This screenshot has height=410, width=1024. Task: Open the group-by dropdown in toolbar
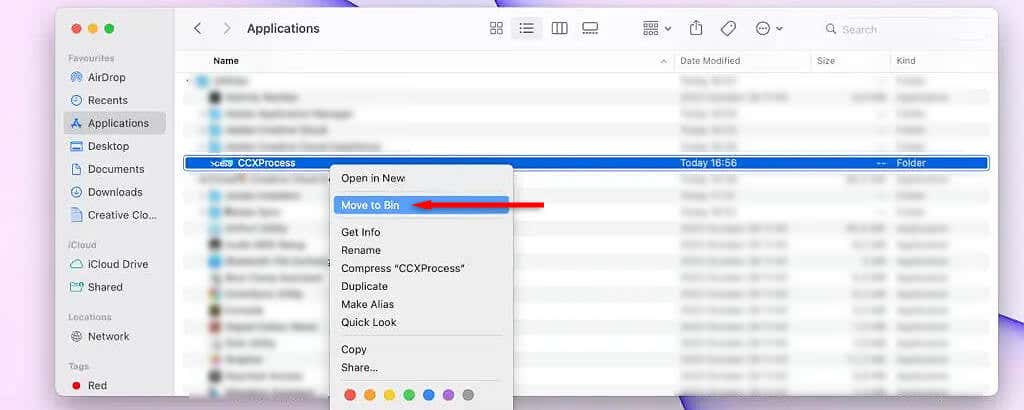(x=657, y=28)
